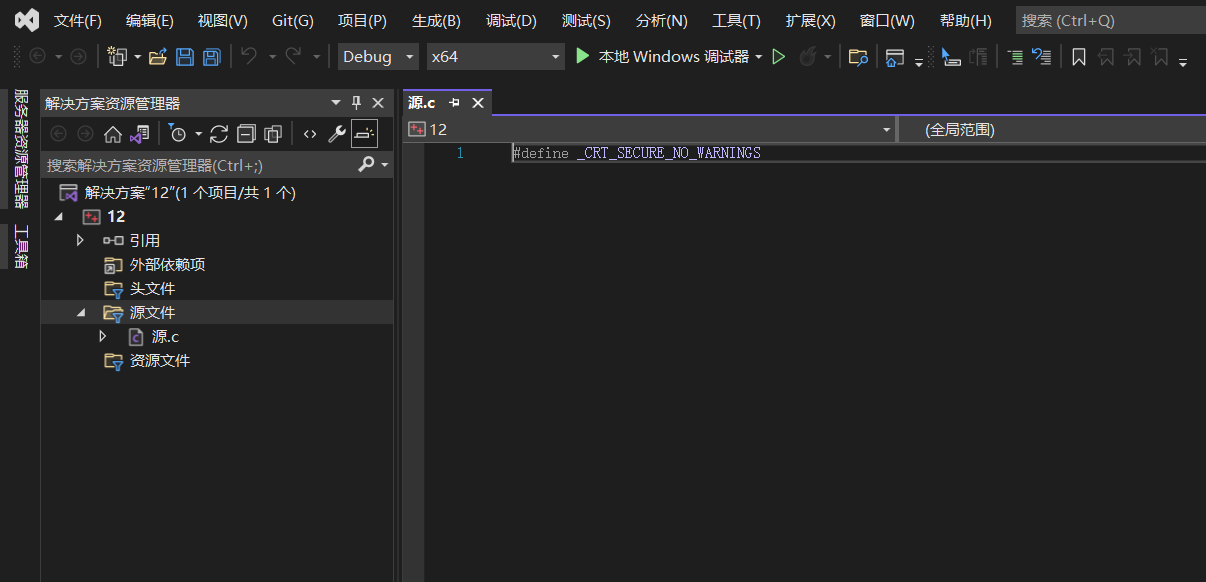Viewport: 1206px width, 582px height.
Task: Open the Debug configuration dropdown
Action: 411,57
